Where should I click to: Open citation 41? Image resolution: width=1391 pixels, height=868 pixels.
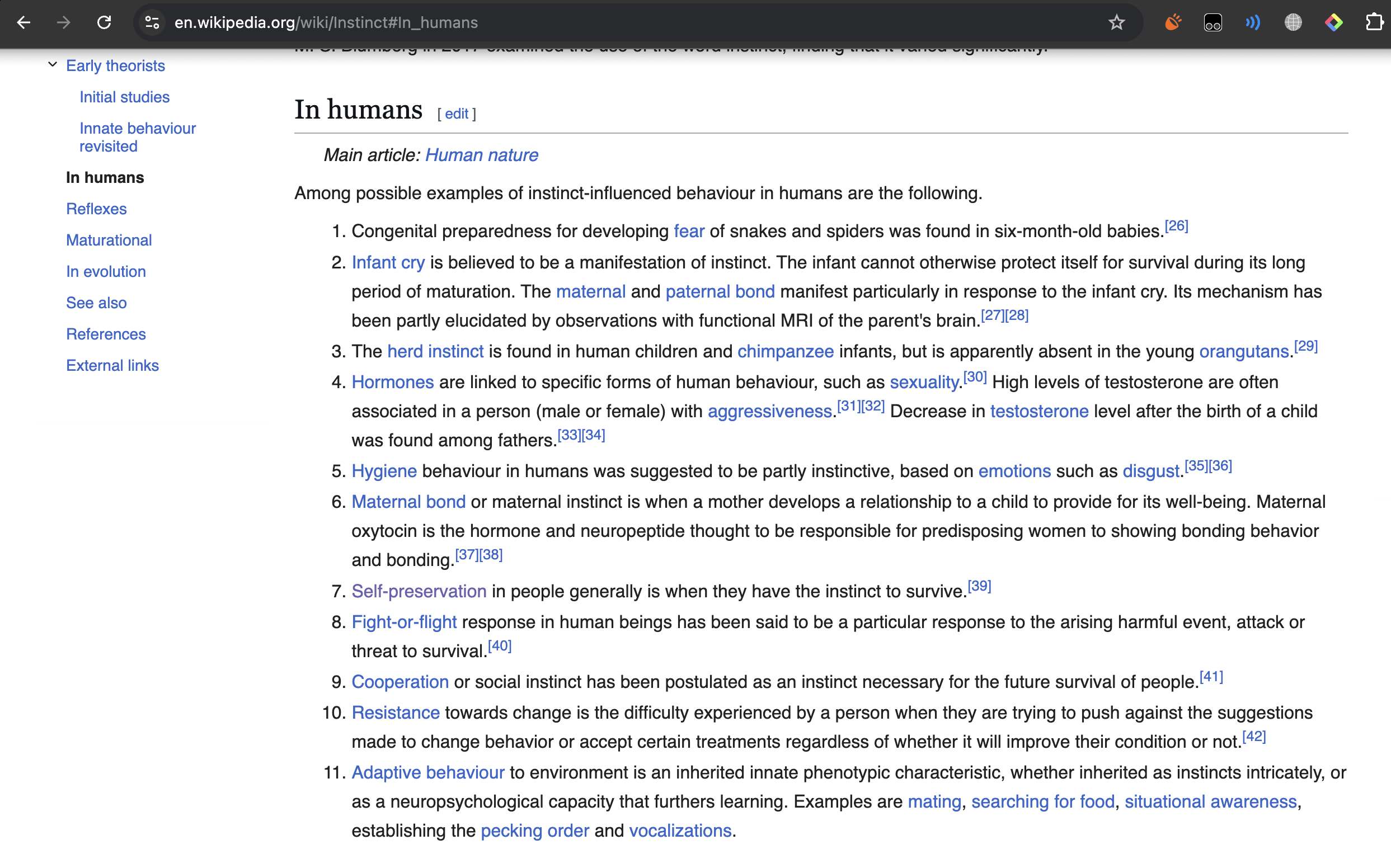[x=1211, y=677]
